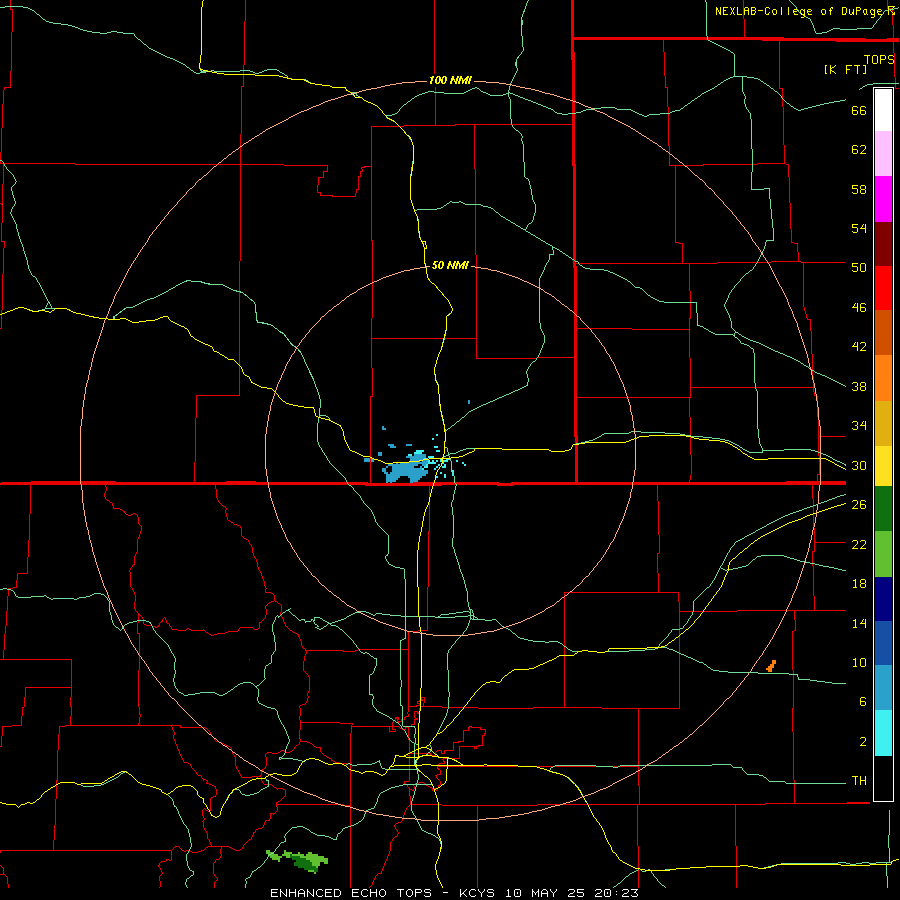The height and width of the screenshot is (900, 900).
Task: Click the '62' legend value
Action: pos(859,150)
